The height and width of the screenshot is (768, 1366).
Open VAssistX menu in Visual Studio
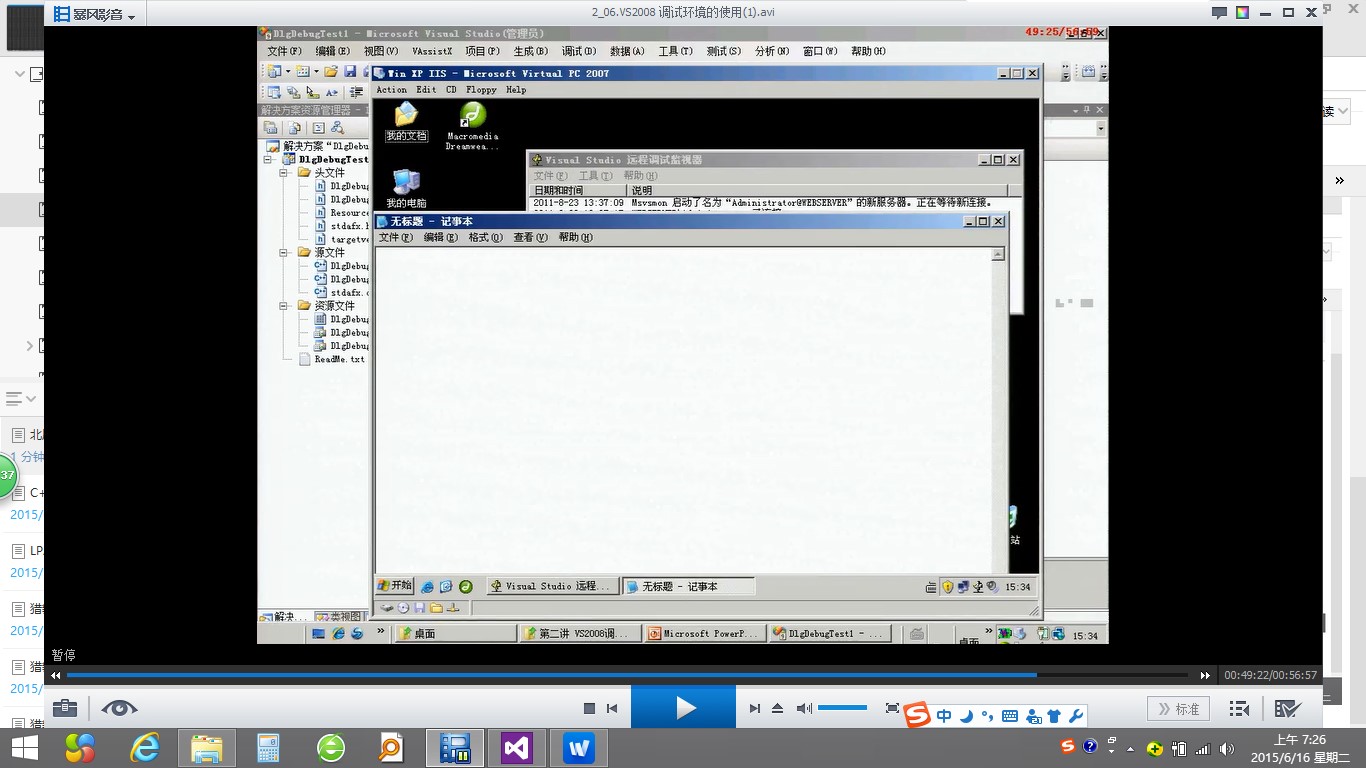[432, 51]
